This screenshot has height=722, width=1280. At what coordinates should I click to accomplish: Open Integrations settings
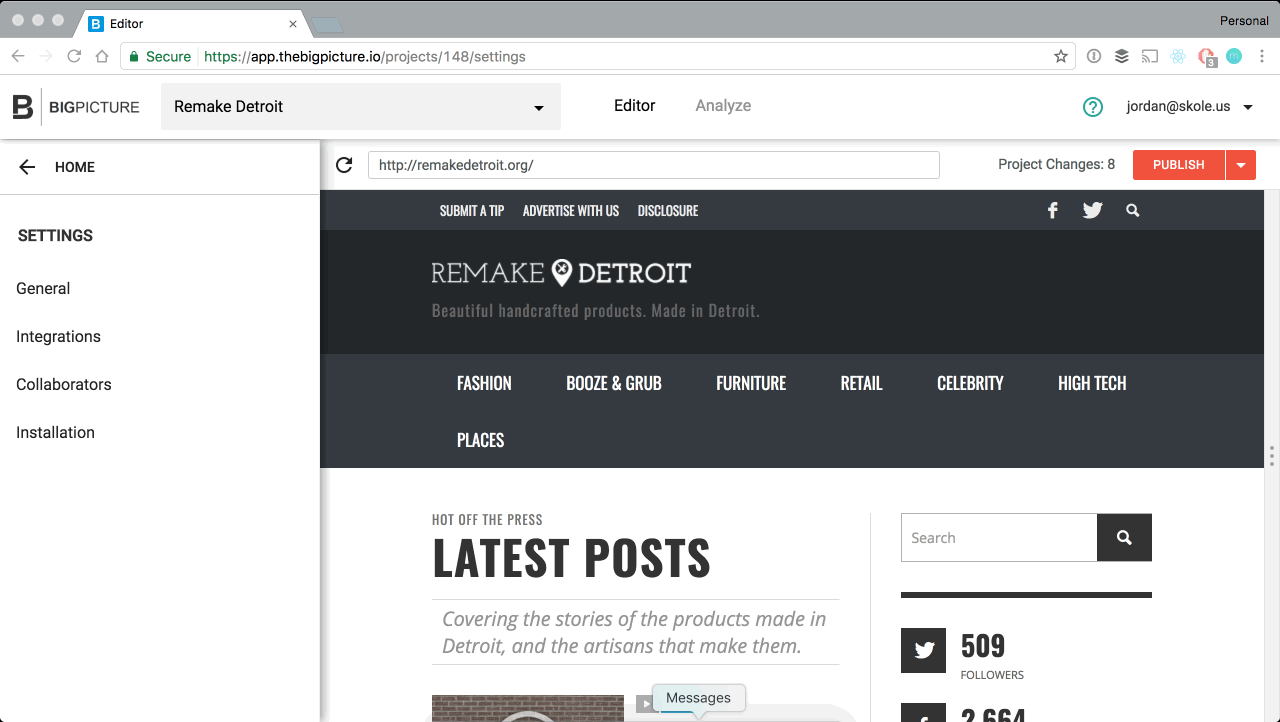pyautogui.click(x=58, y=337)
